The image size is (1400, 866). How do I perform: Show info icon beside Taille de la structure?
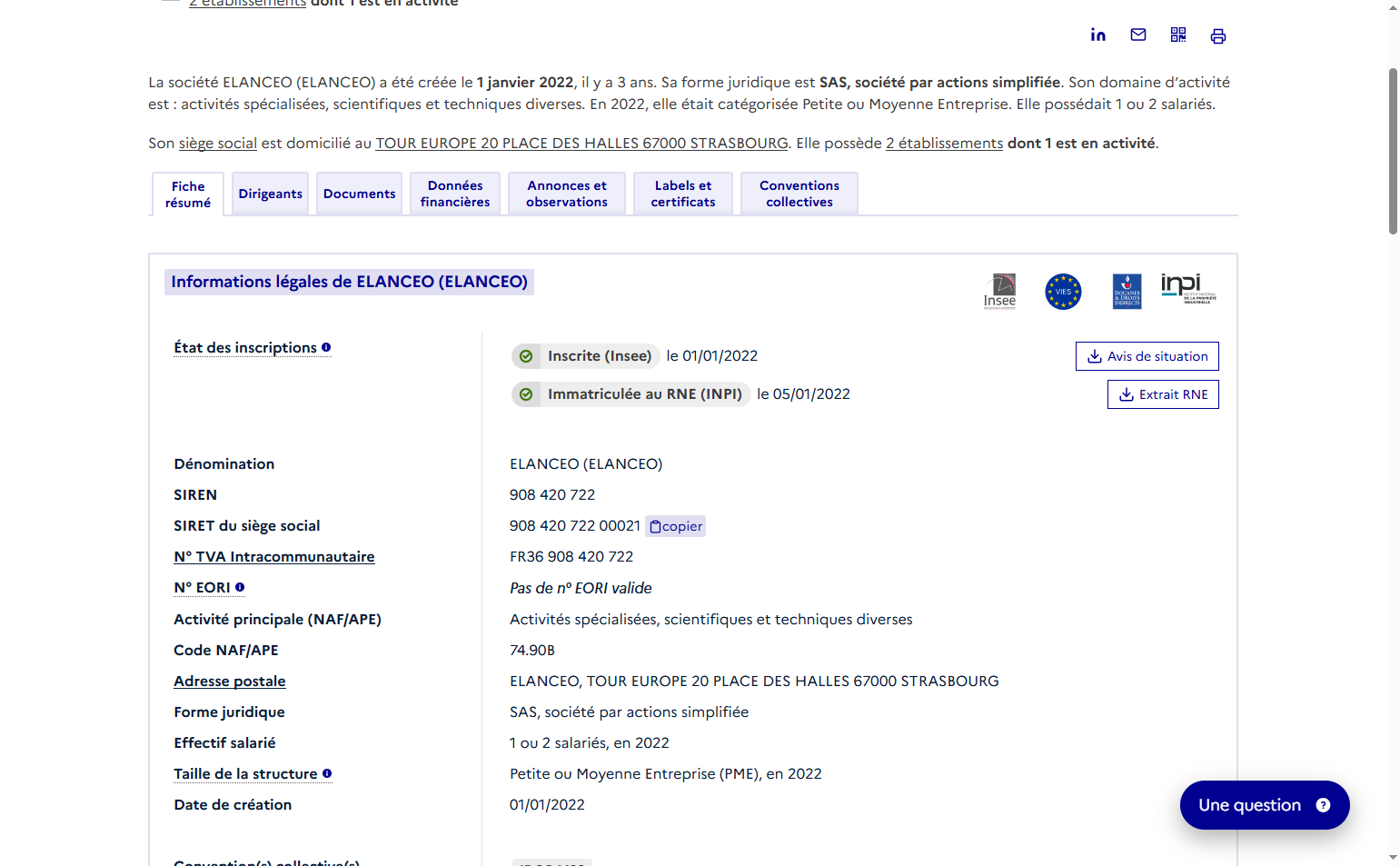[x=327, y=773]
